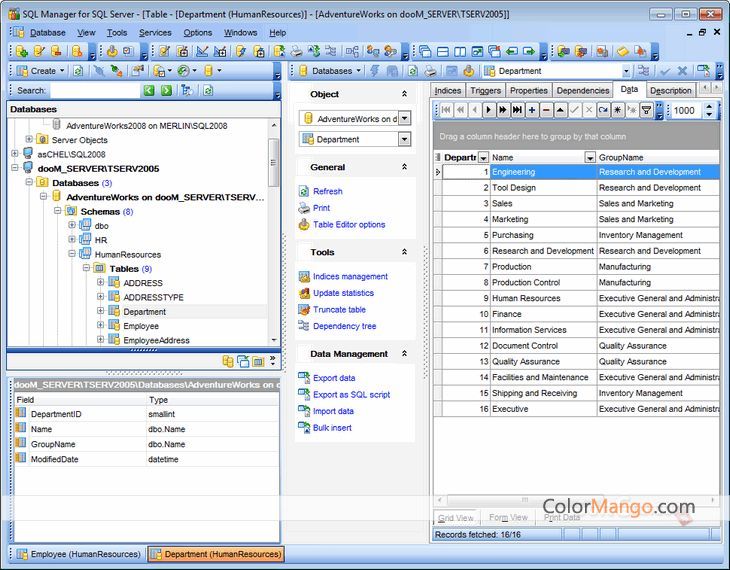730x570 pixels.
Task: Open the Services menu
Action: [155, 33]
